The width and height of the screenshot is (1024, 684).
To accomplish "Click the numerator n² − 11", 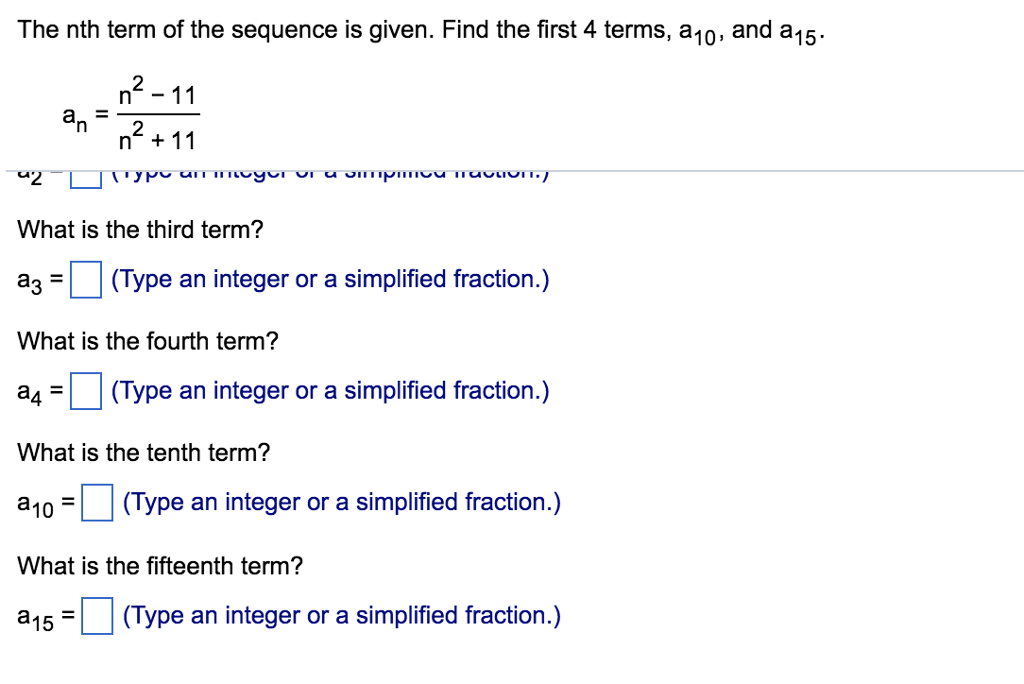I will (x=157, y=92).
